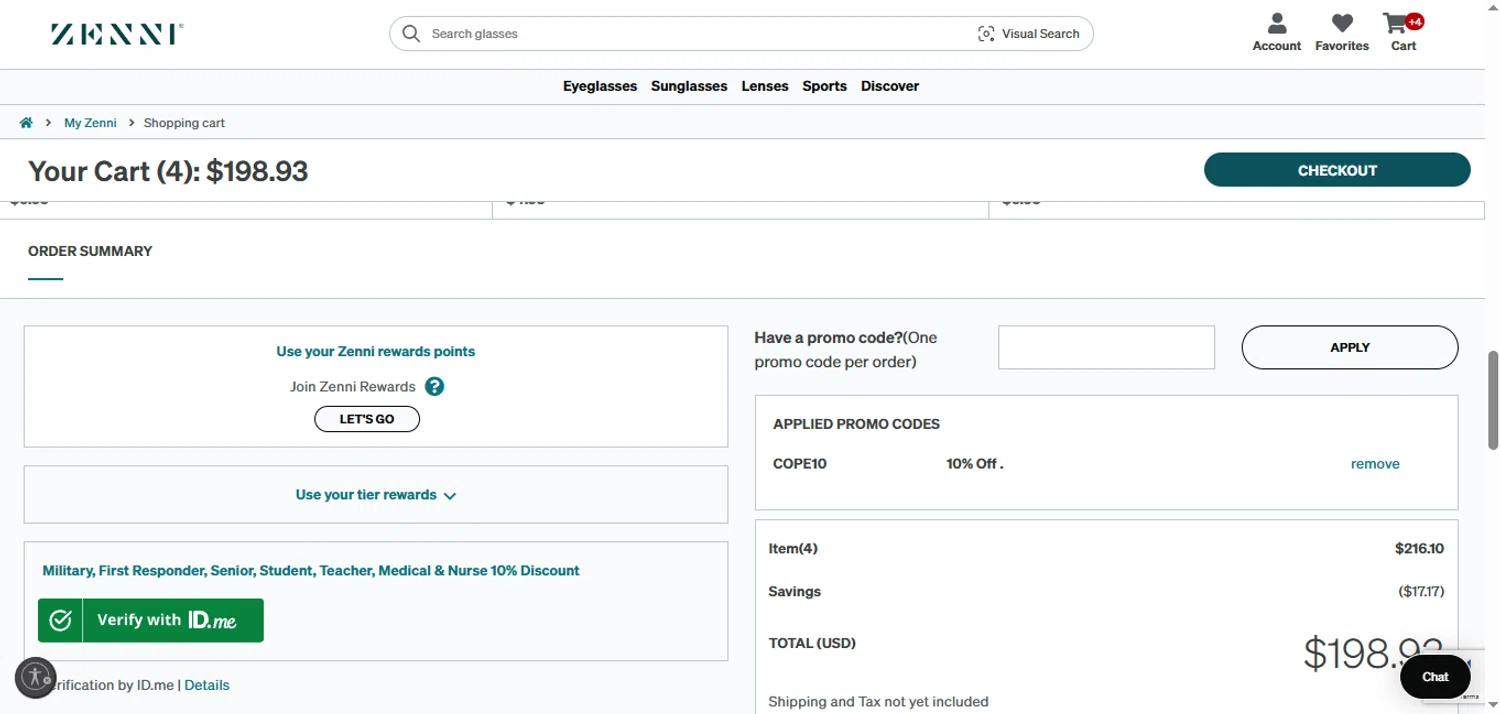Remove the COPE10 promo code
Screen dimensions: 1500x714
[1375, 464]
